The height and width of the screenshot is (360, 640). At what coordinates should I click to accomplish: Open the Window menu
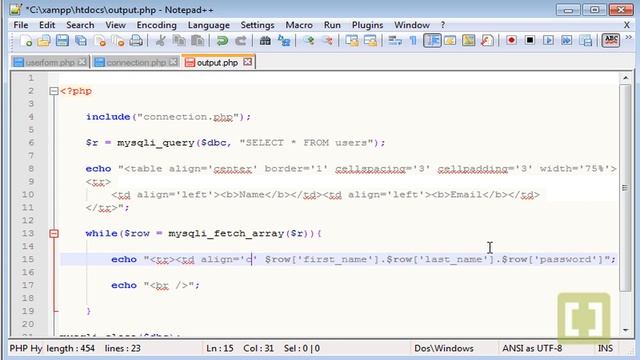[411, 25]
